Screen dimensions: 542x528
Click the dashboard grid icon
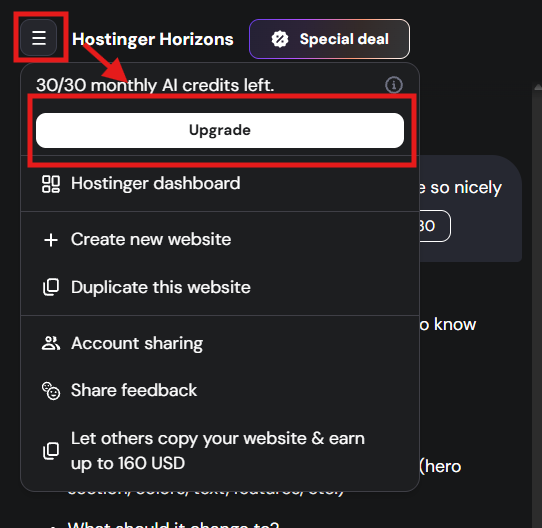click(51, 184)
